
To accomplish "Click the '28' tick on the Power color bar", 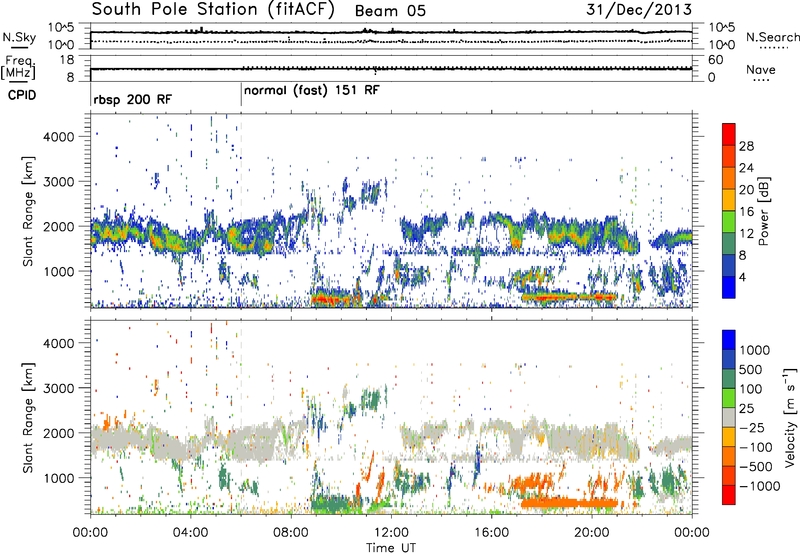I will [746, 146].
